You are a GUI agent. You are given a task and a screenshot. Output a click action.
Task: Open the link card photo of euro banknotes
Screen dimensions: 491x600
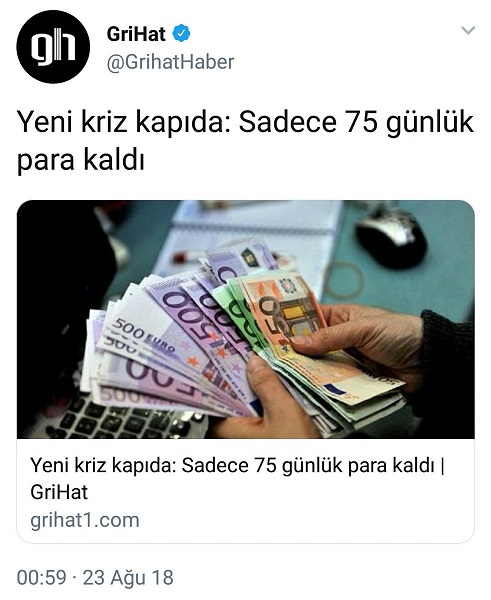click(246, 320)
